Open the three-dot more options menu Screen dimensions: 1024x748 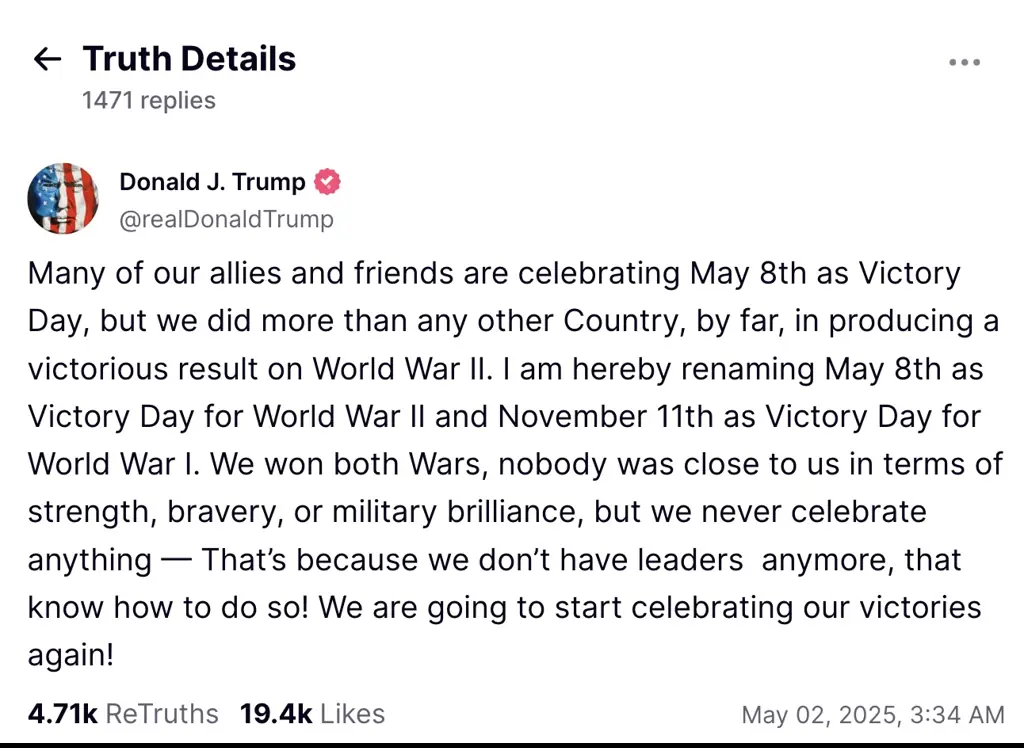pos(964,62)
